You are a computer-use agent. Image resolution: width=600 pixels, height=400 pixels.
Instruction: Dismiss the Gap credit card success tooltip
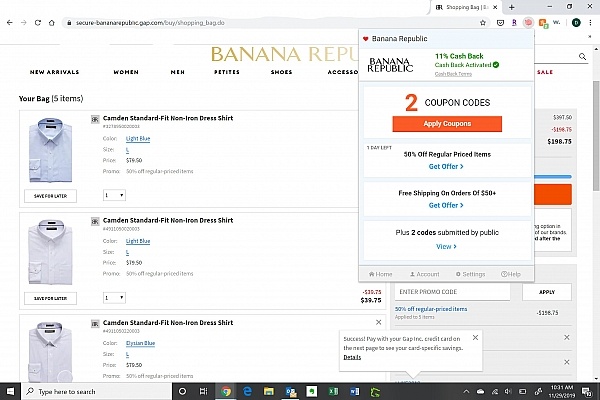point(475,339)
